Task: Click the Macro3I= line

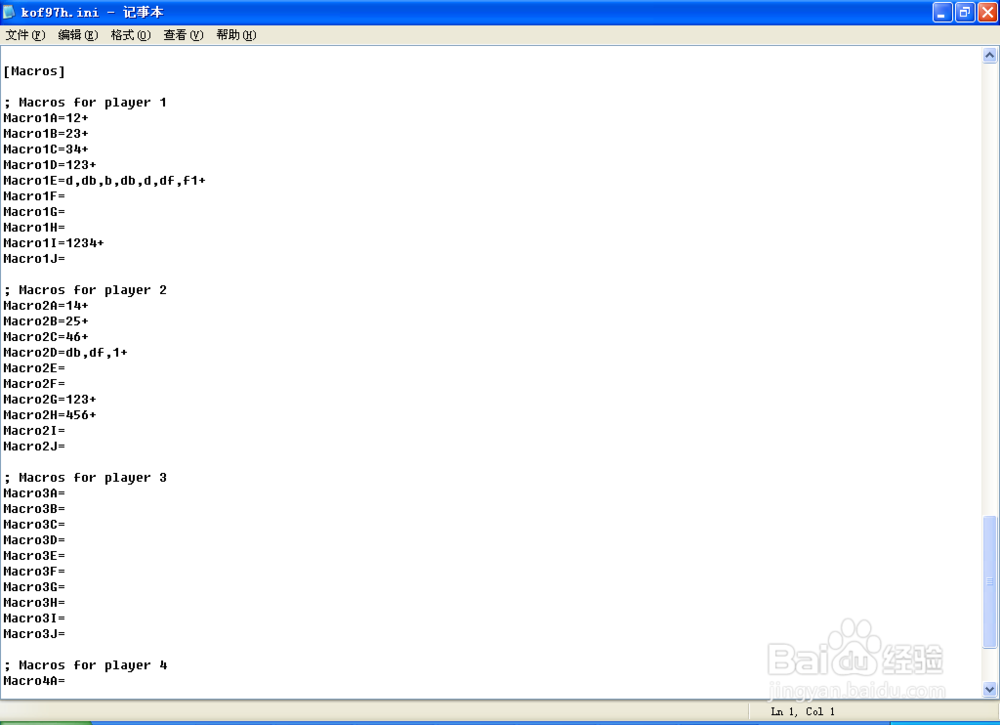Action: pyautogui.click(x=34, y=618)
